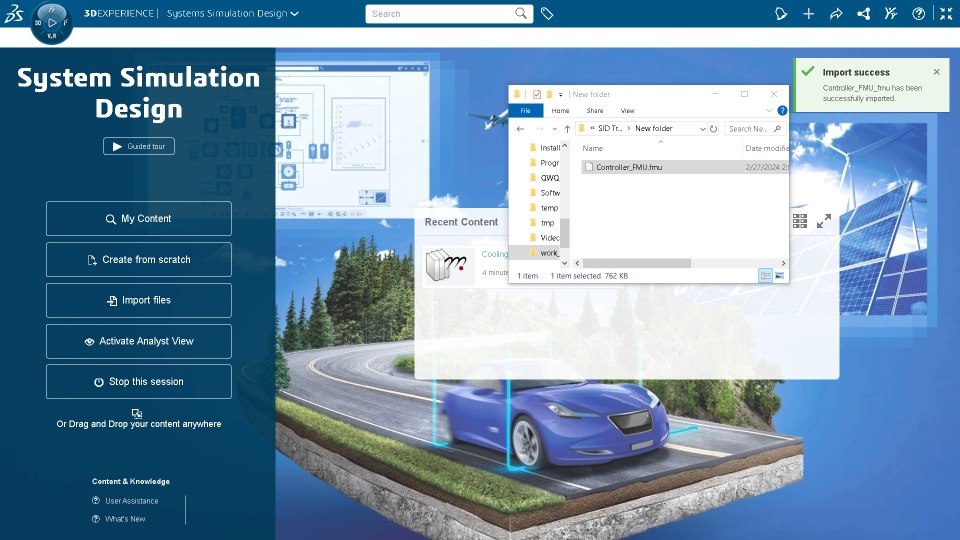
Task: Click the plus add icon in top bar
Action: pos(808,13)
